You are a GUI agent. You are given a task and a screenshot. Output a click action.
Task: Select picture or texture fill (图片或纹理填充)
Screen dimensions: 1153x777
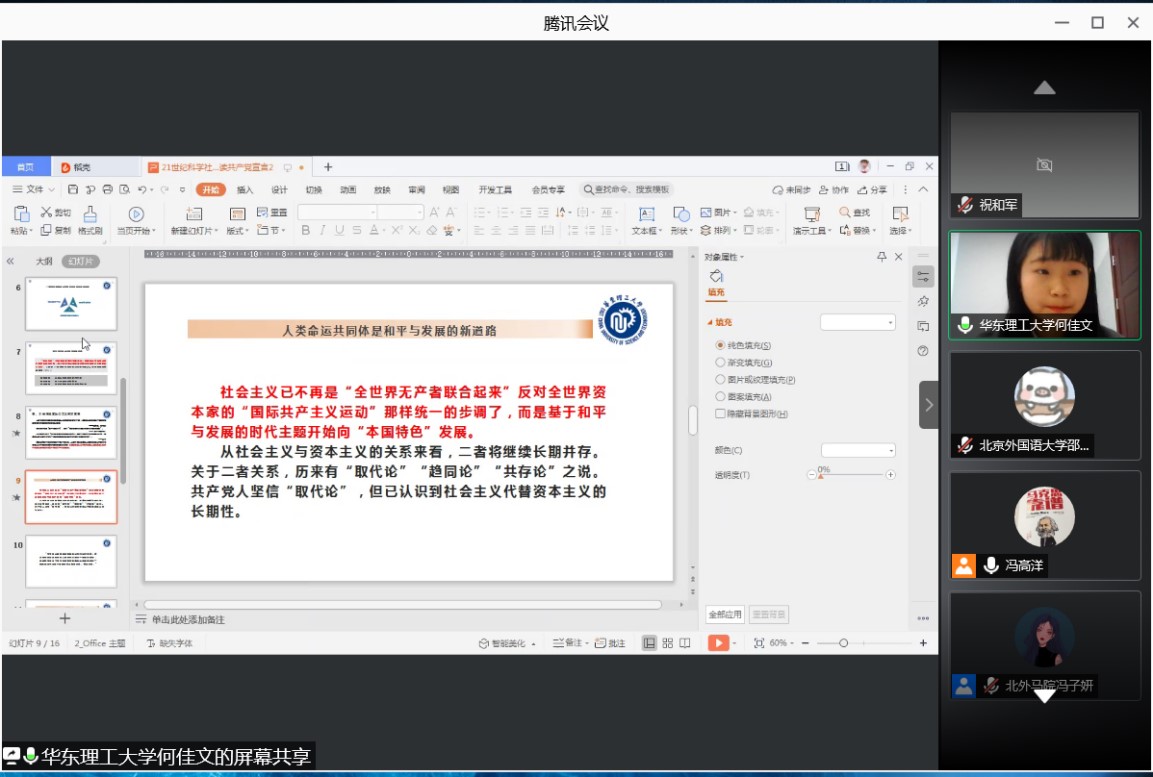[720, 379]
